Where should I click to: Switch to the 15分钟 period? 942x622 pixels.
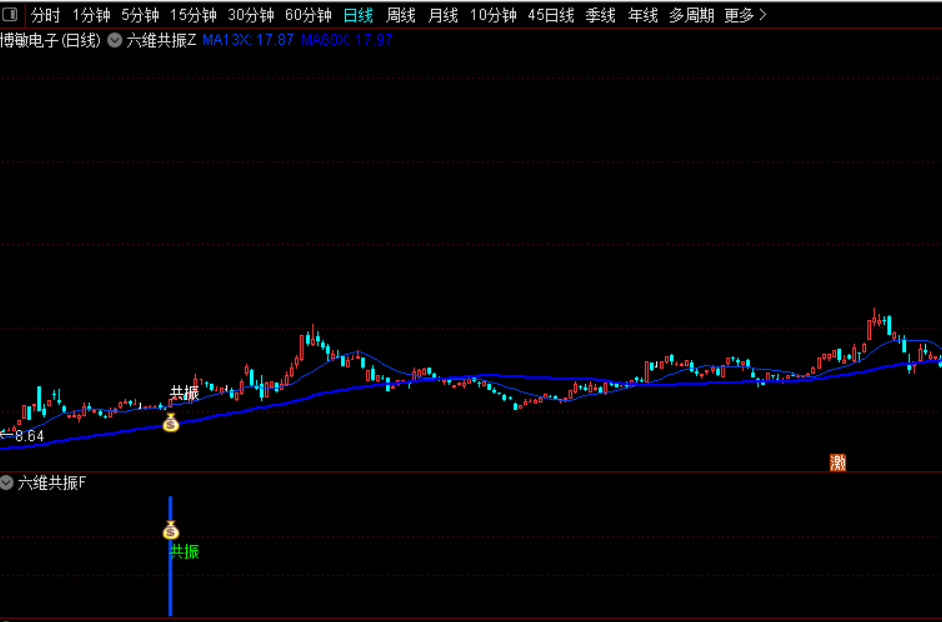click(193, 15)
